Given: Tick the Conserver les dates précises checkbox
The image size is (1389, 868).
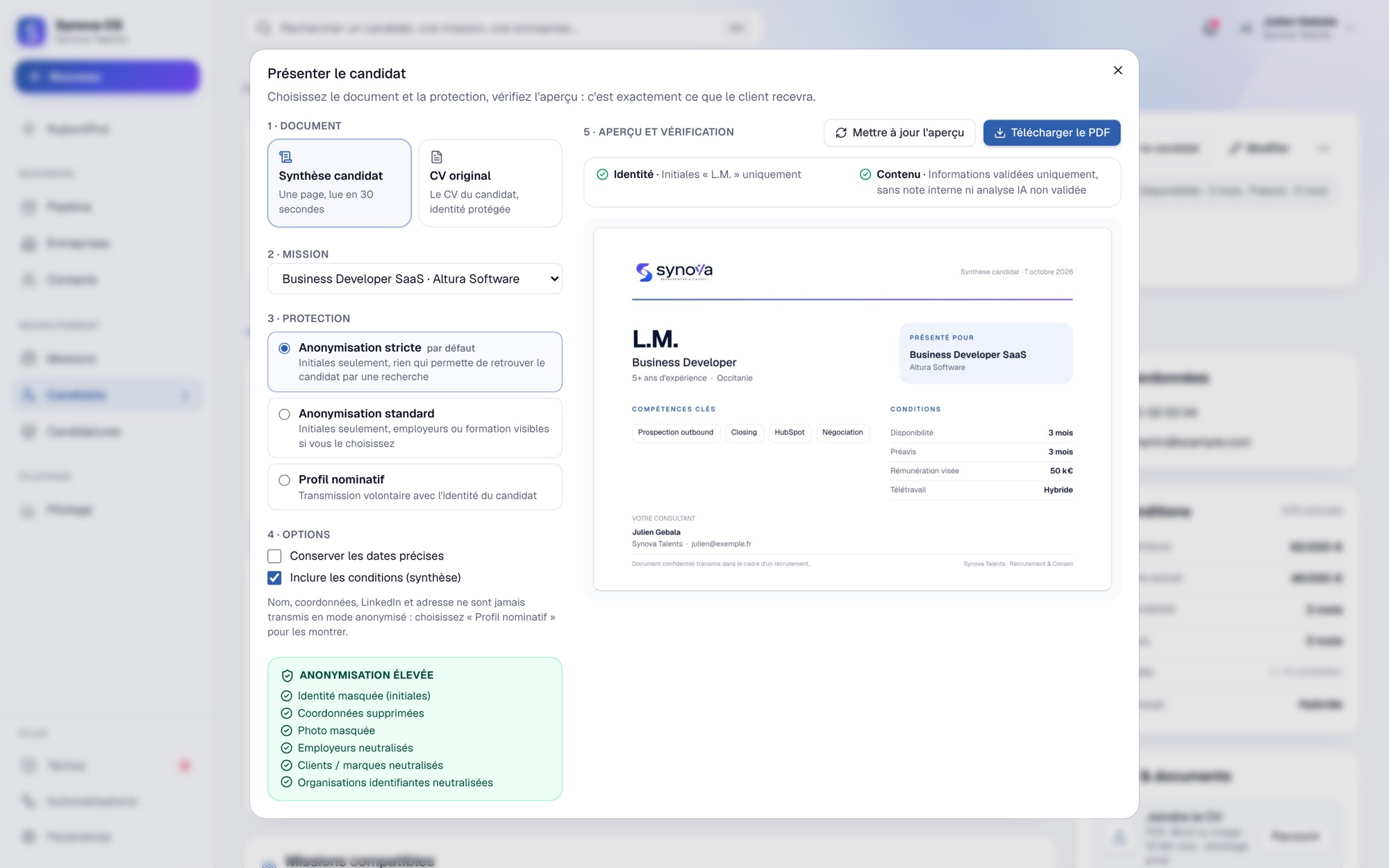Looking at the screenshot, I should click(x=274, y=556).
